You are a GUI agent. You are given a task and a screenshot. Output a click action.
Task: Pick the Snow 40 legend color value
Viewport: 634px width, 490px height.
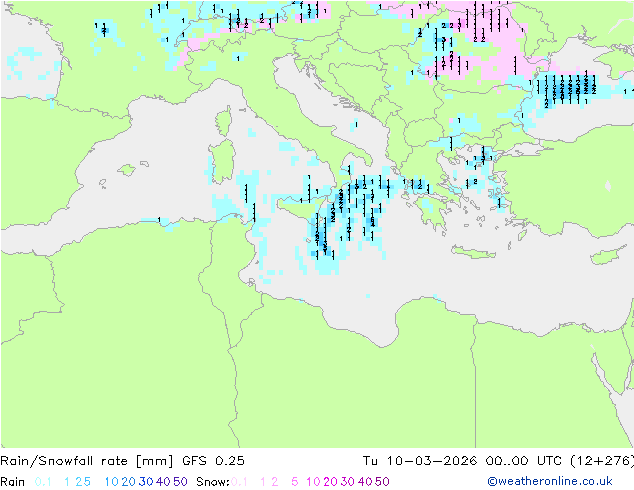[365, 482]
